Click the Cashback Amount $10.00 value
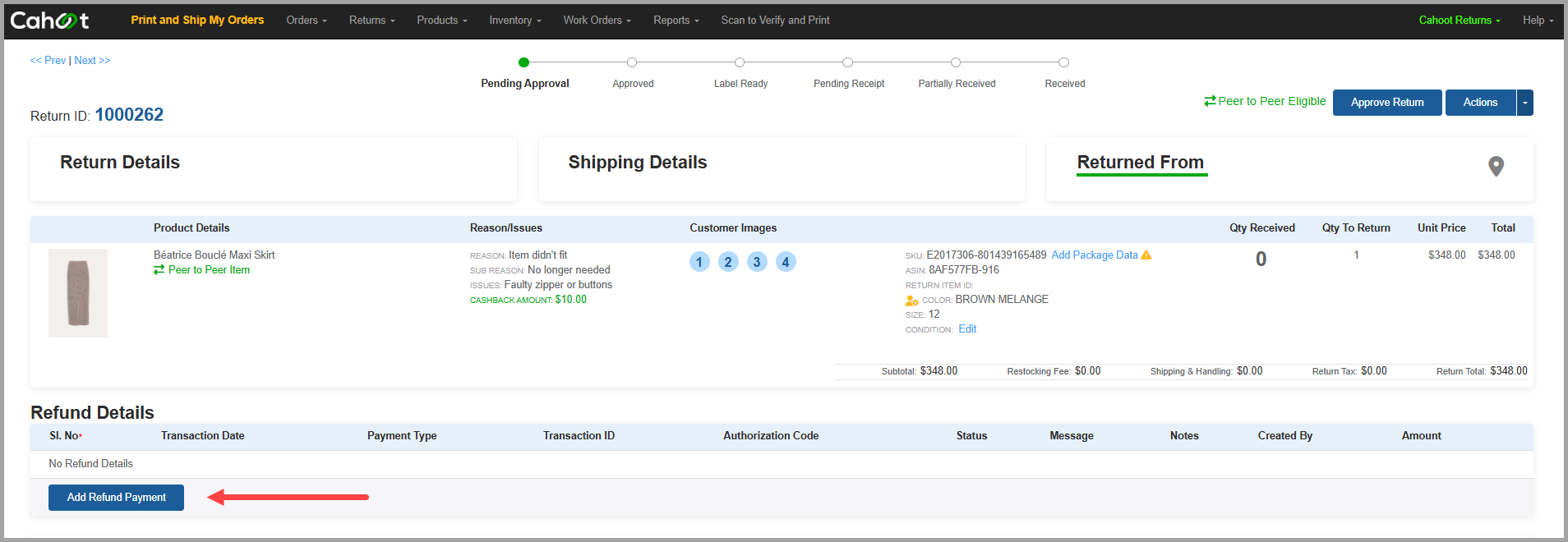Viewport: 1568px width, 542px height. (x=570, y=300)
